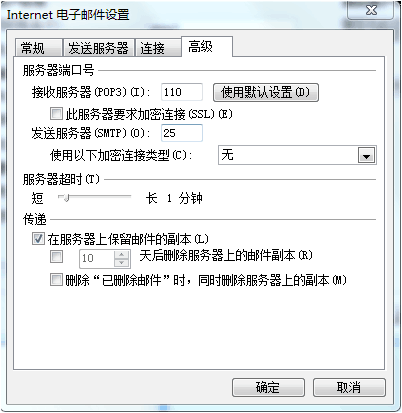The height and width of the screenshot is (413, 402).
Task: Switch to the 常规 tab
Action: click(x=39, y=48)
